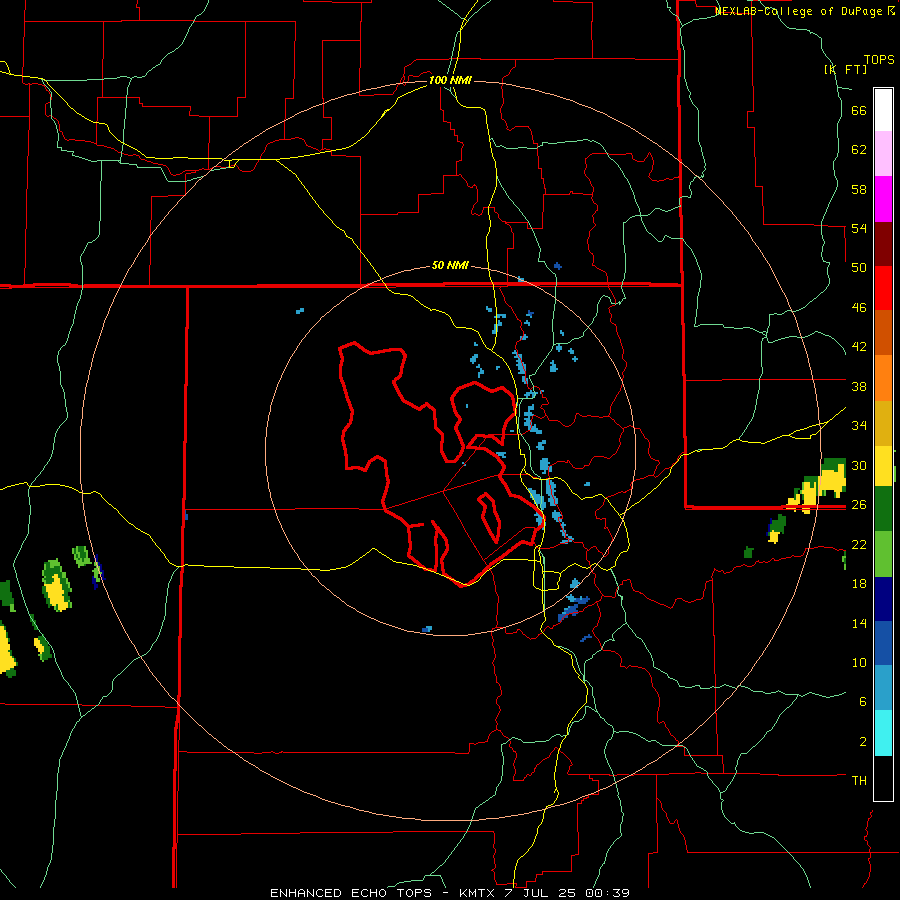Pick the gold swatch in the legend

click(x=883, y=423)
